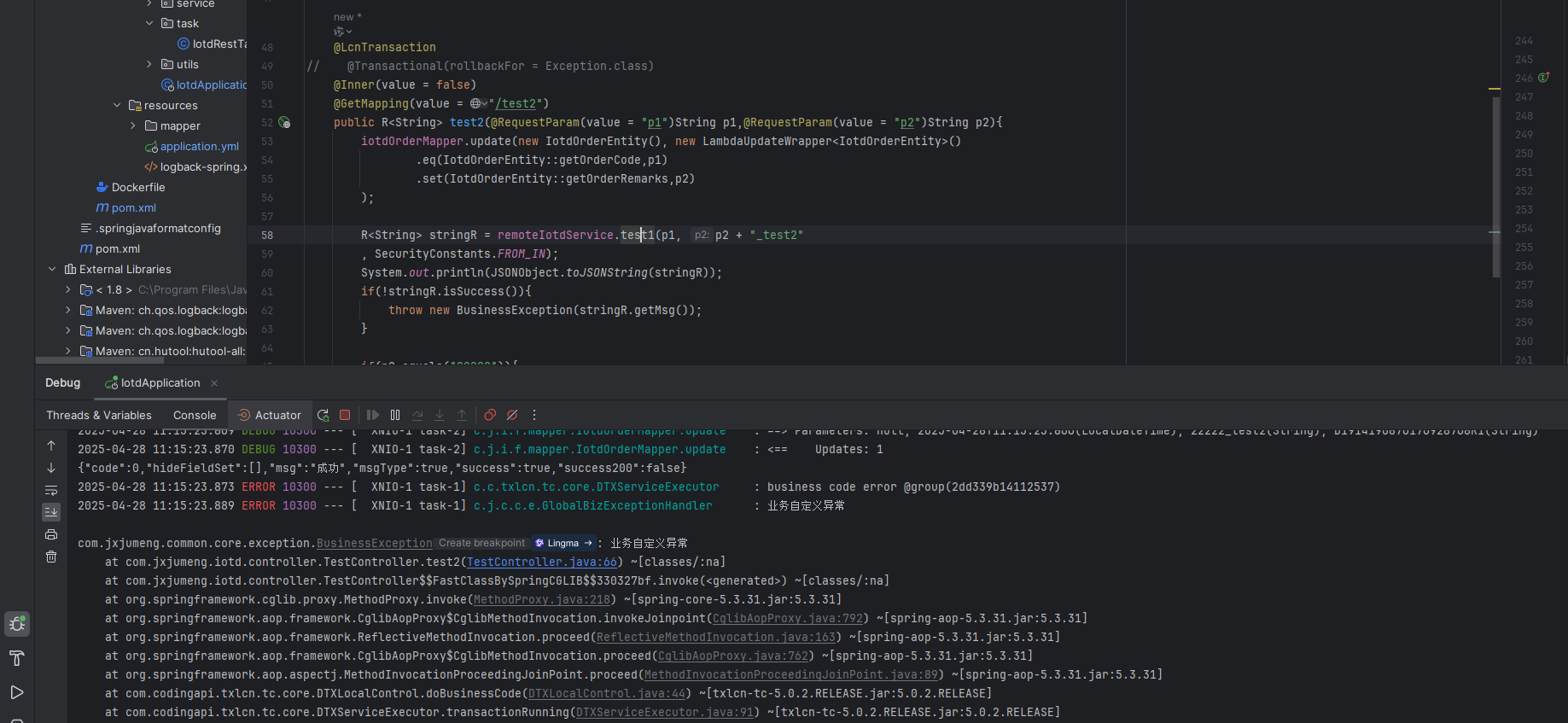Viewport: 1568px width, 723px height.
Task: Expand the utils folder in project tree
Action: 149,64
